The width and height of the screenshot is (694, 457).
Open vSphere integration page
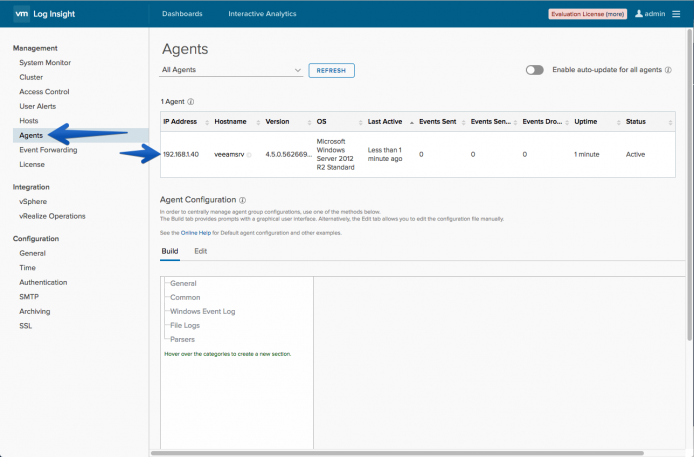tap(33, 202)
